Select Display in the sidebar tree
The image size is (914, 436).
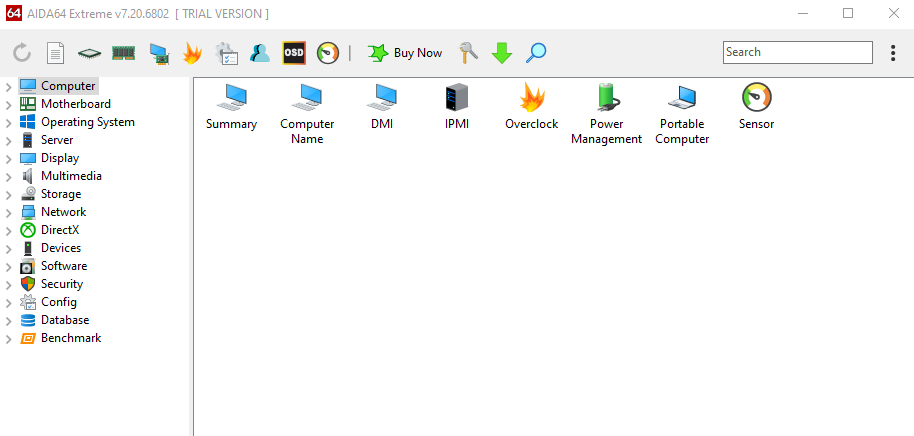(49, 158)
